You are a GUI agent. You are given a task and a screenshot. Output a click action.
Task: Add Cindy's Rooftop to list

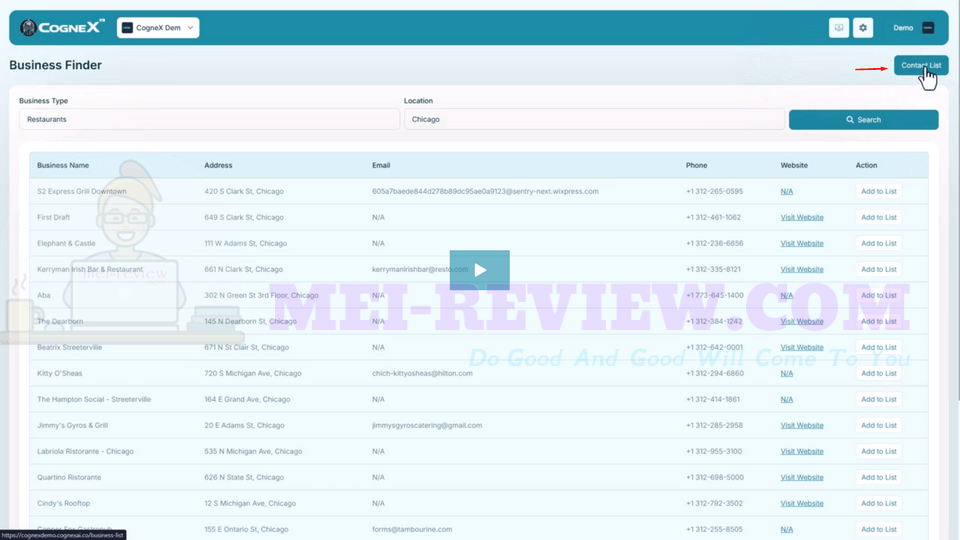[x=879, y=503]
